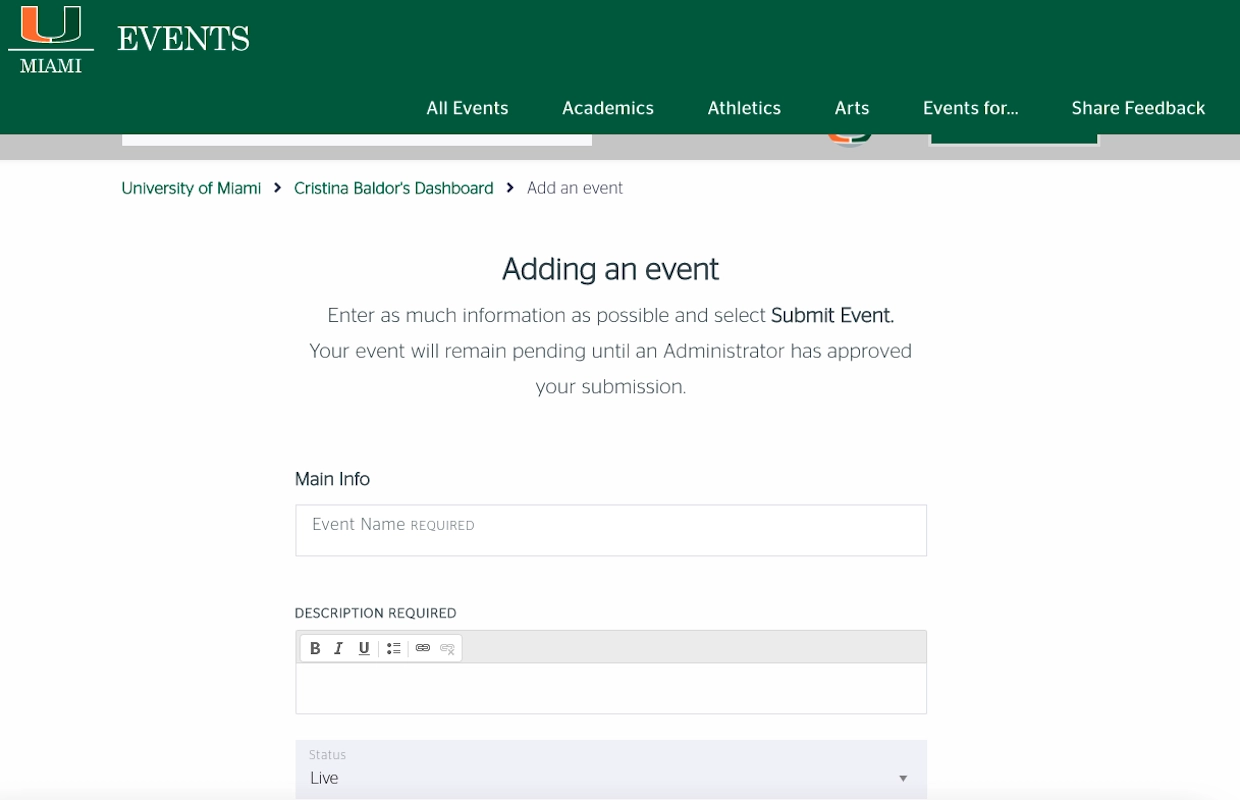This screenshot has height=800, width=1240.
Task: Click the Status dropdown arrow
Action: coord(903,778)
